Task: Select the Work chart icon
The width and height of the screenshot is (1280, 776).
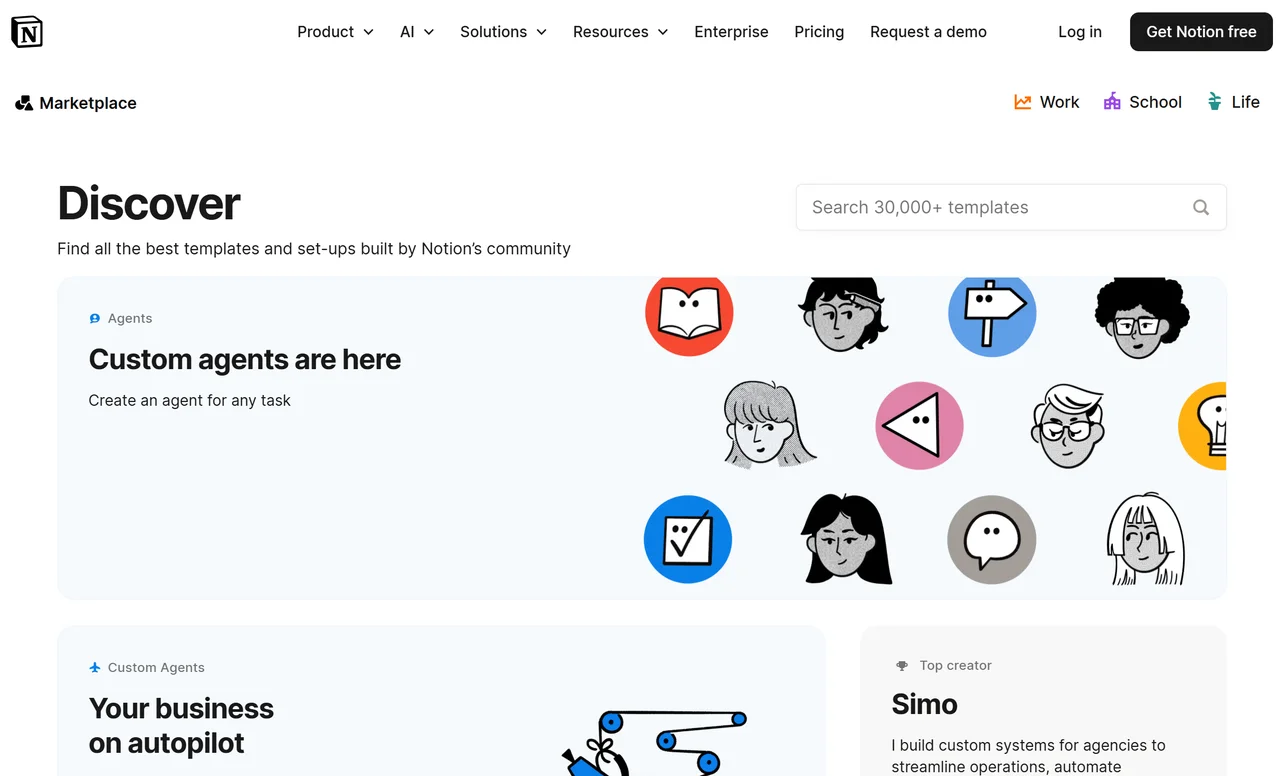Action: pos(1021,101)
